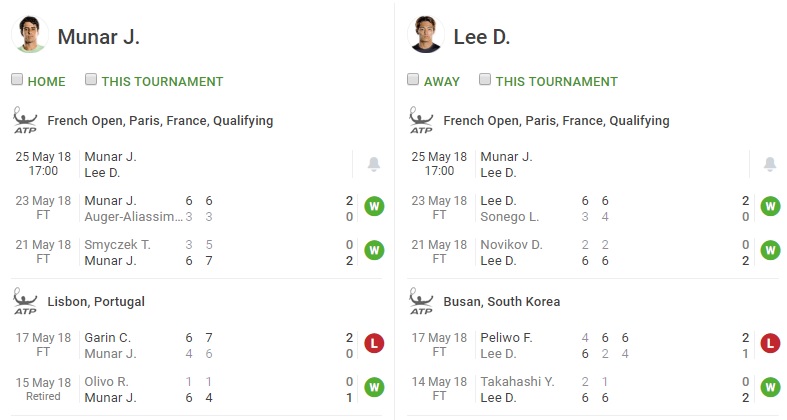Click ATP logo beside Busan, South Korea

coord(421,301)
